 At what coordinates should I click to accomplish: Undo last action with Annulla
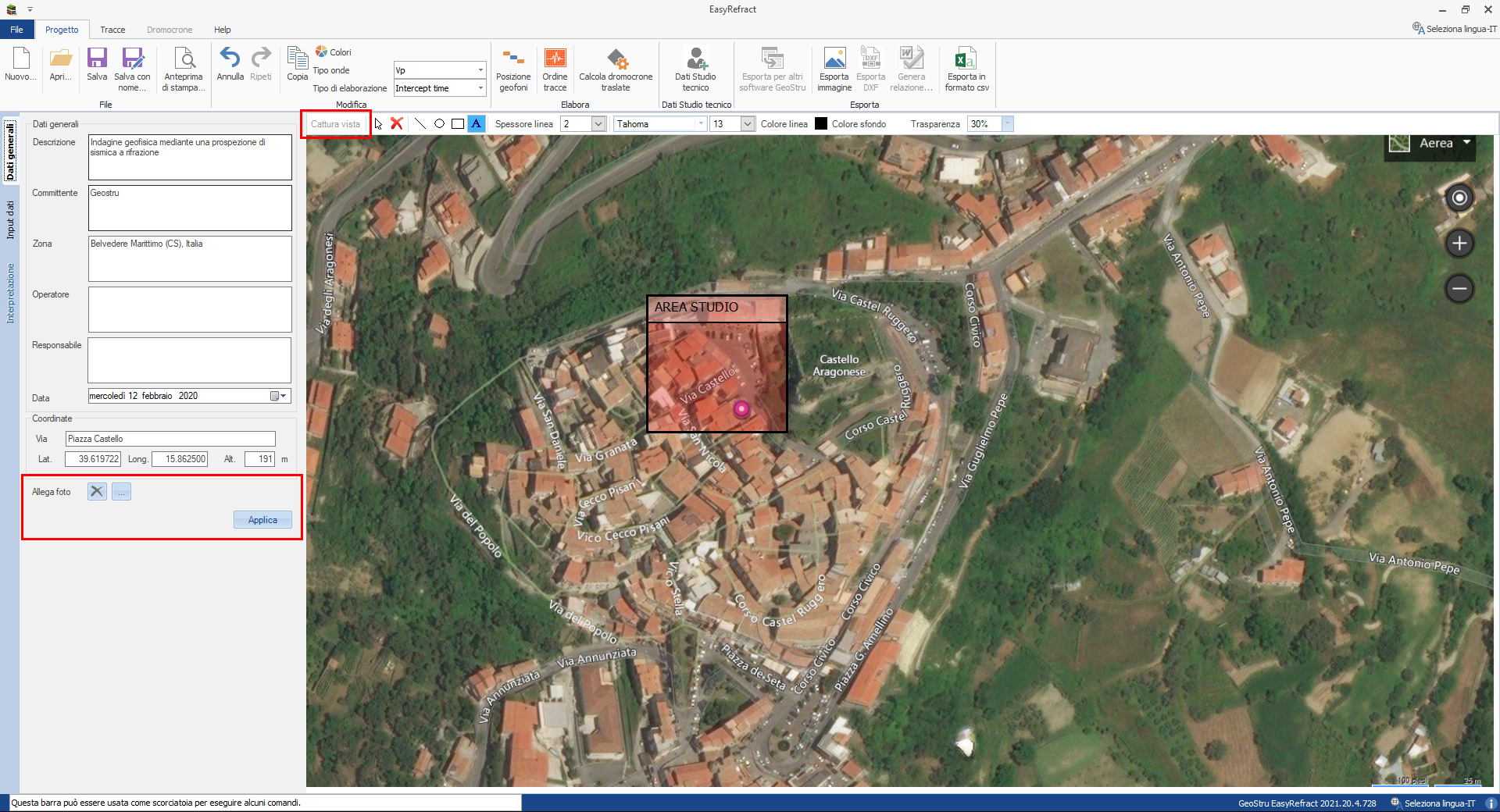230,64
